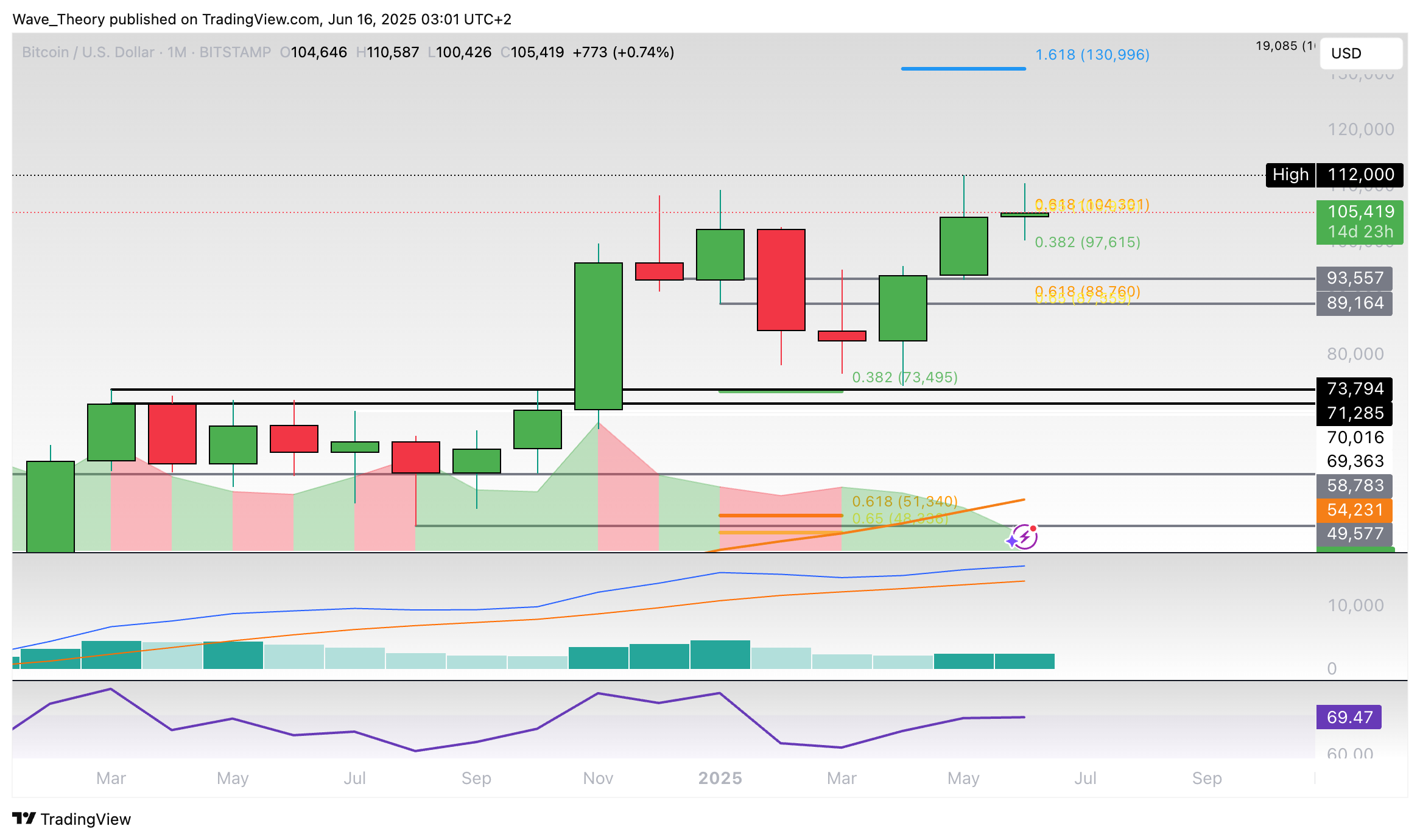Click the Bitcoin / U.S. Dollar symbol title

coord(88,52)
